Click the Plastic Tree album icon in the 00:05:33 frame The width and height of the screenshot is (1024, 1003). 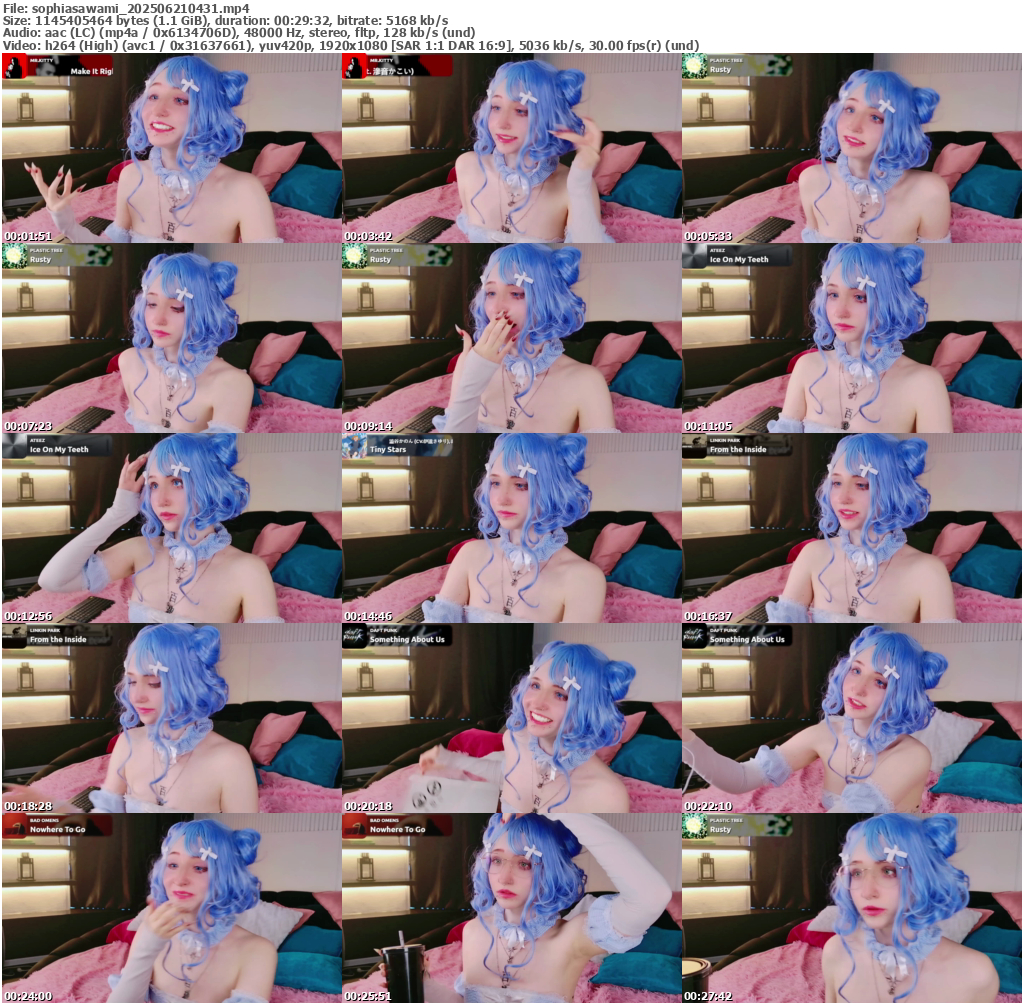695,66
